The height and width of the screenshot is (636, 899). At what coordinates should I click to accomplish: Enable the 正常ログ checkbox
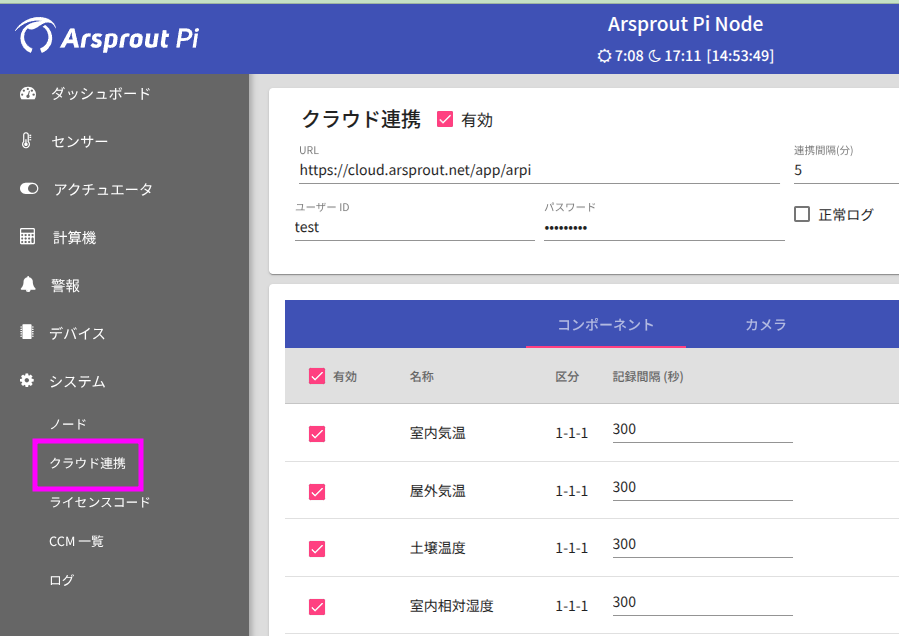click(802, 214)
